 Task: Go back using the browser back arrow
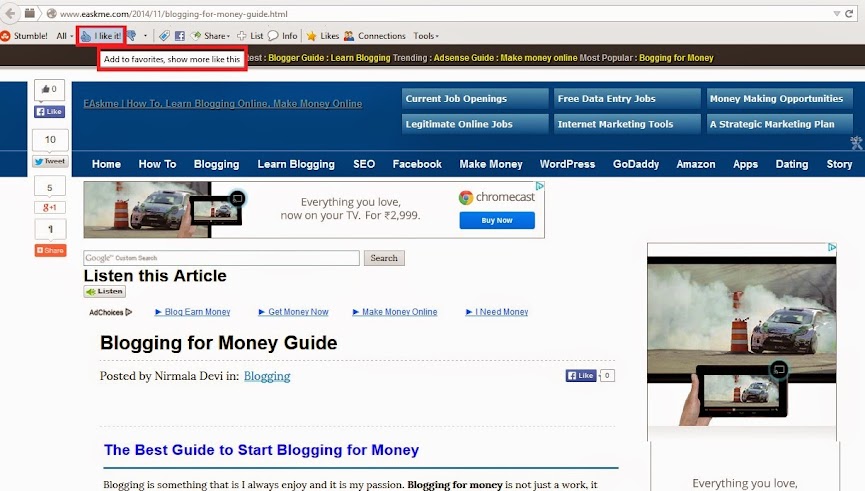click(x=10, y=13)
